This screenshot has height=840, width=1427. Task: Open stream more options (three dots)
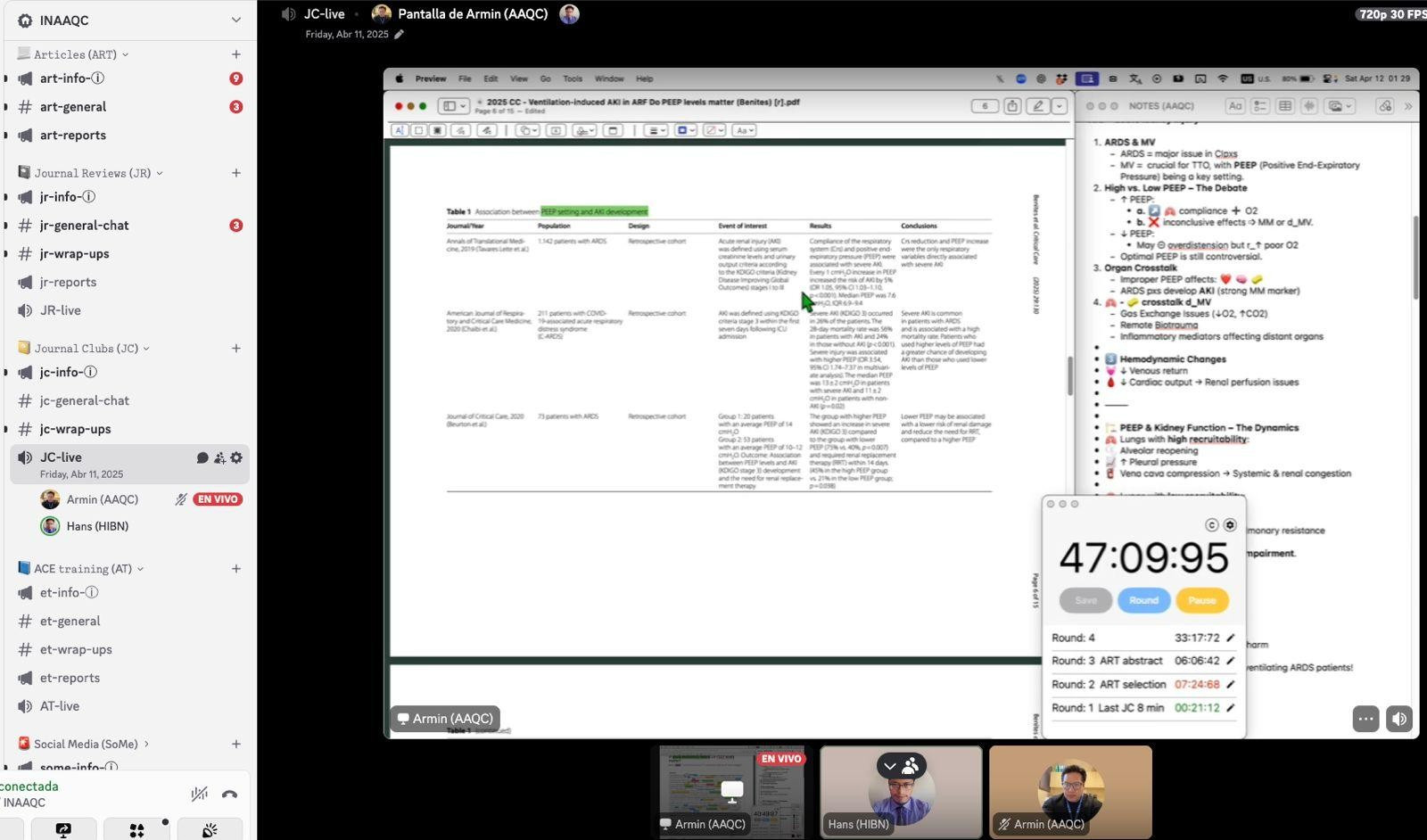(1365, 719)
